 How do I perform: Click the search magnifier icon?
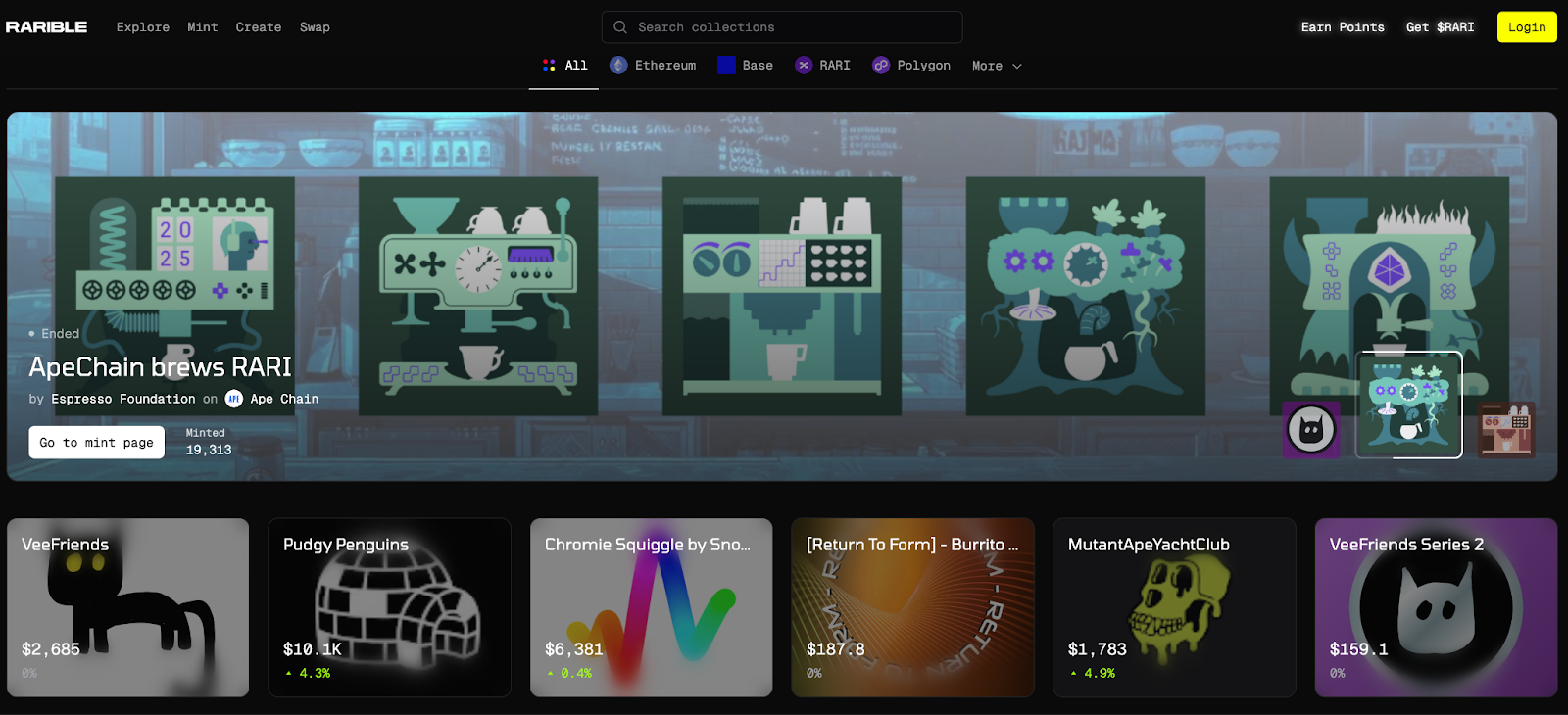[620, 27]
